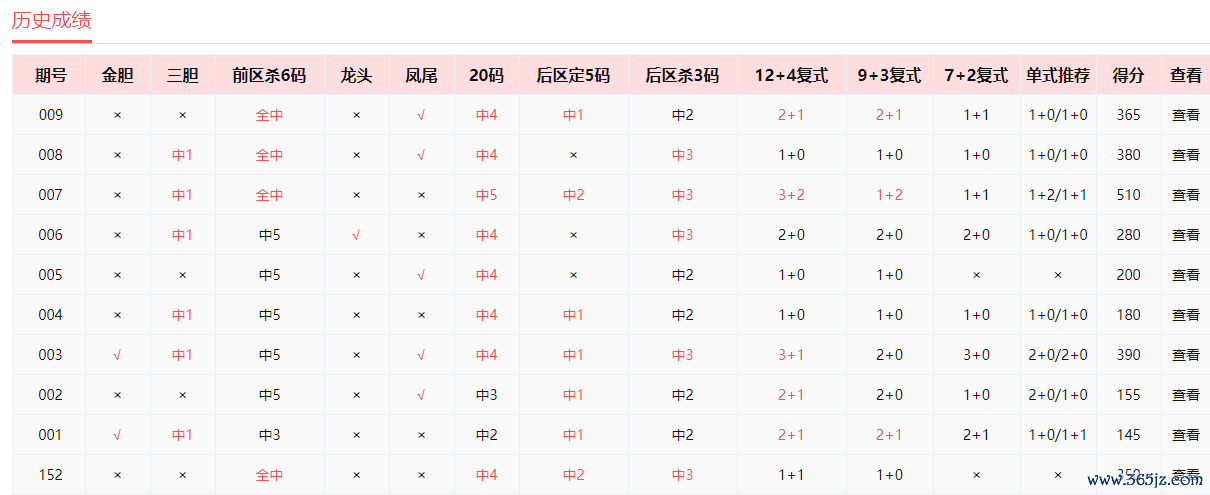Screen dimensions: 1210x495
Task: Click the 单式推荐 column header
Action: pyautogui.click(x=1058, y=75)
